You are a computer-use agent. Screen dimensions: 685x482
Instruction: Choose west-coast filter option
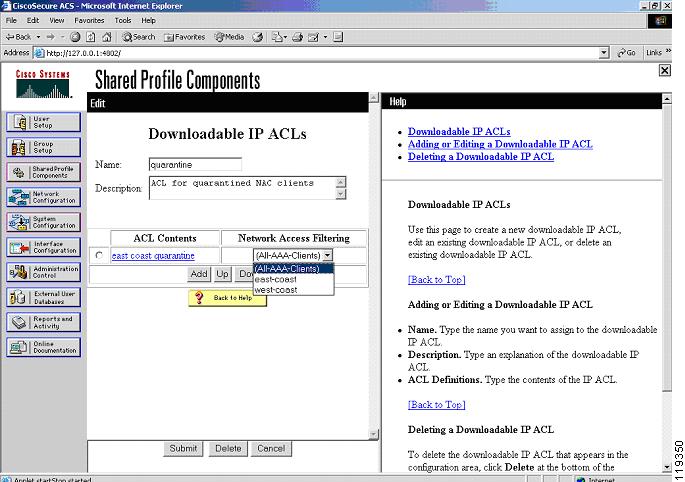click(x=294, y=290)
